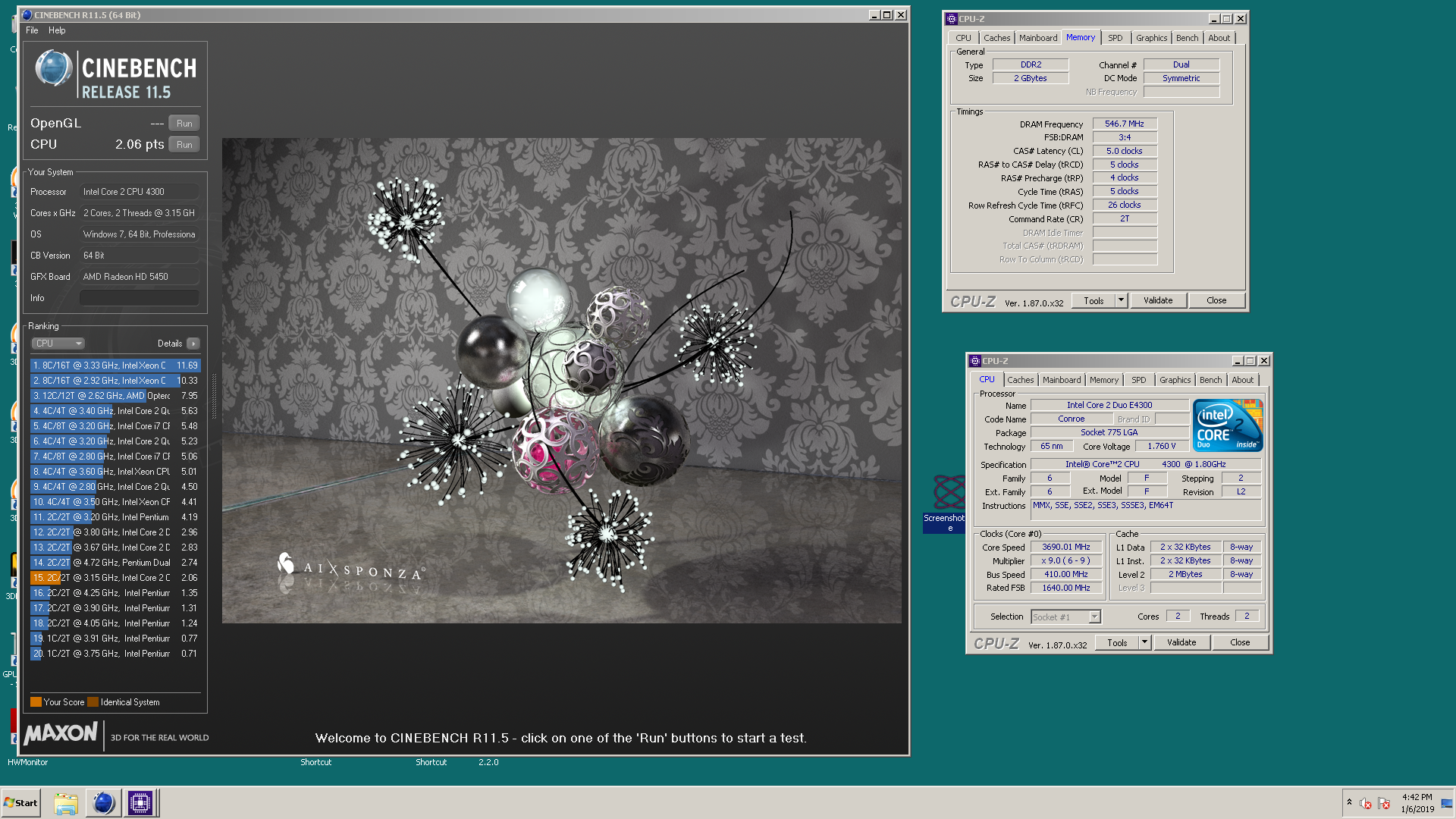
Task: Open Cinebench Help menu
Action: pyautogui.click(x=57, y=30)
